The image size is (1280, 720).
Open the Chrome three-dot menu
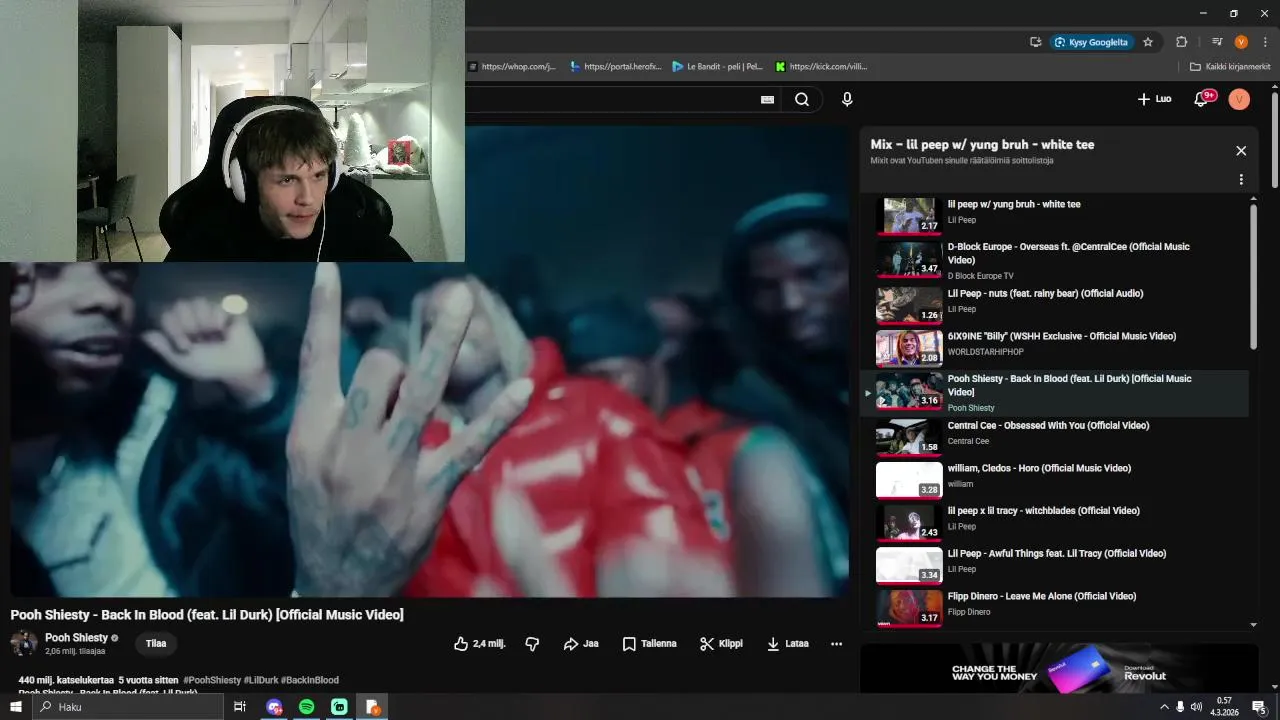click(1265, 42)
